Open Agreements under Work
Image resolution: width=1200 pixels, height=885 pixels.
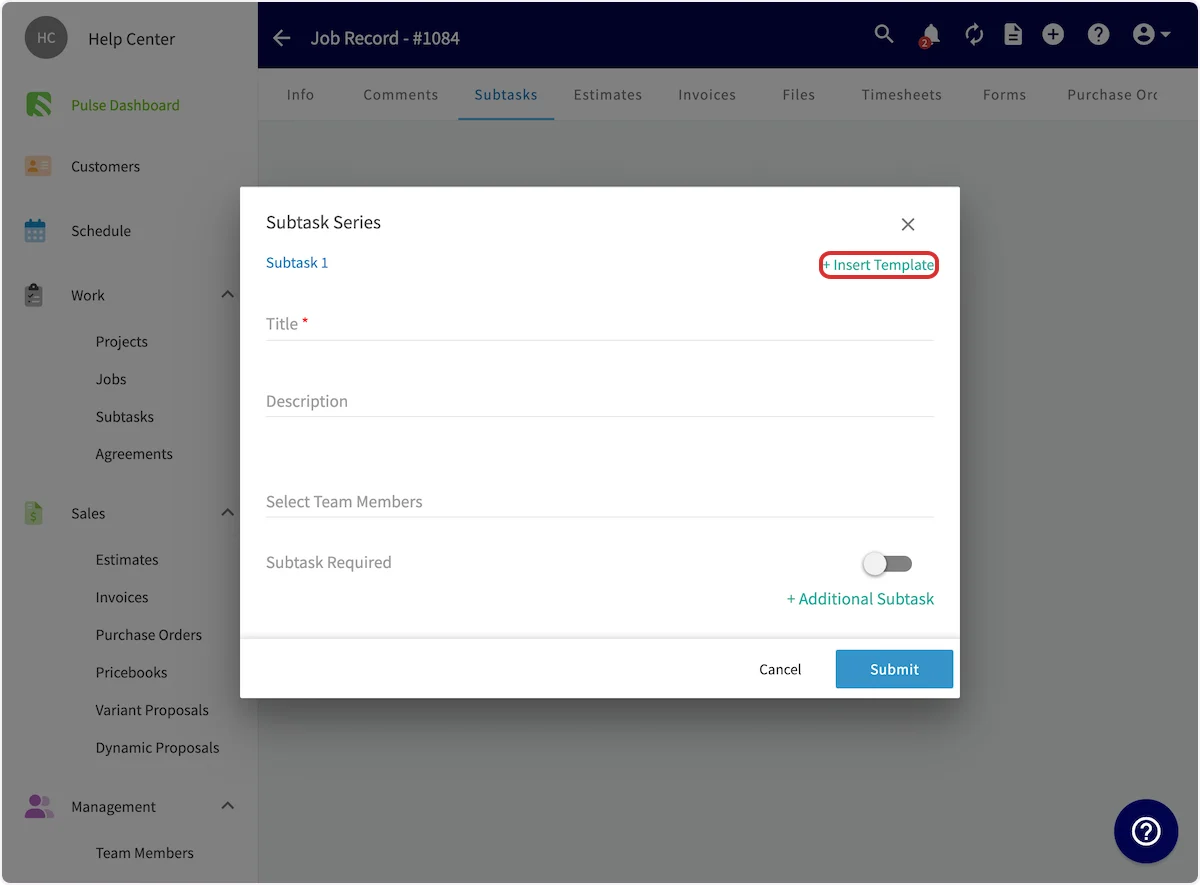134,454
